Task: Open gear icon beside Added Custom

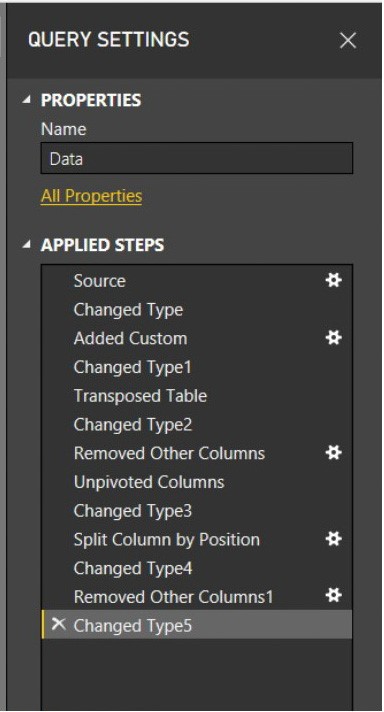Action: point(334,338)
